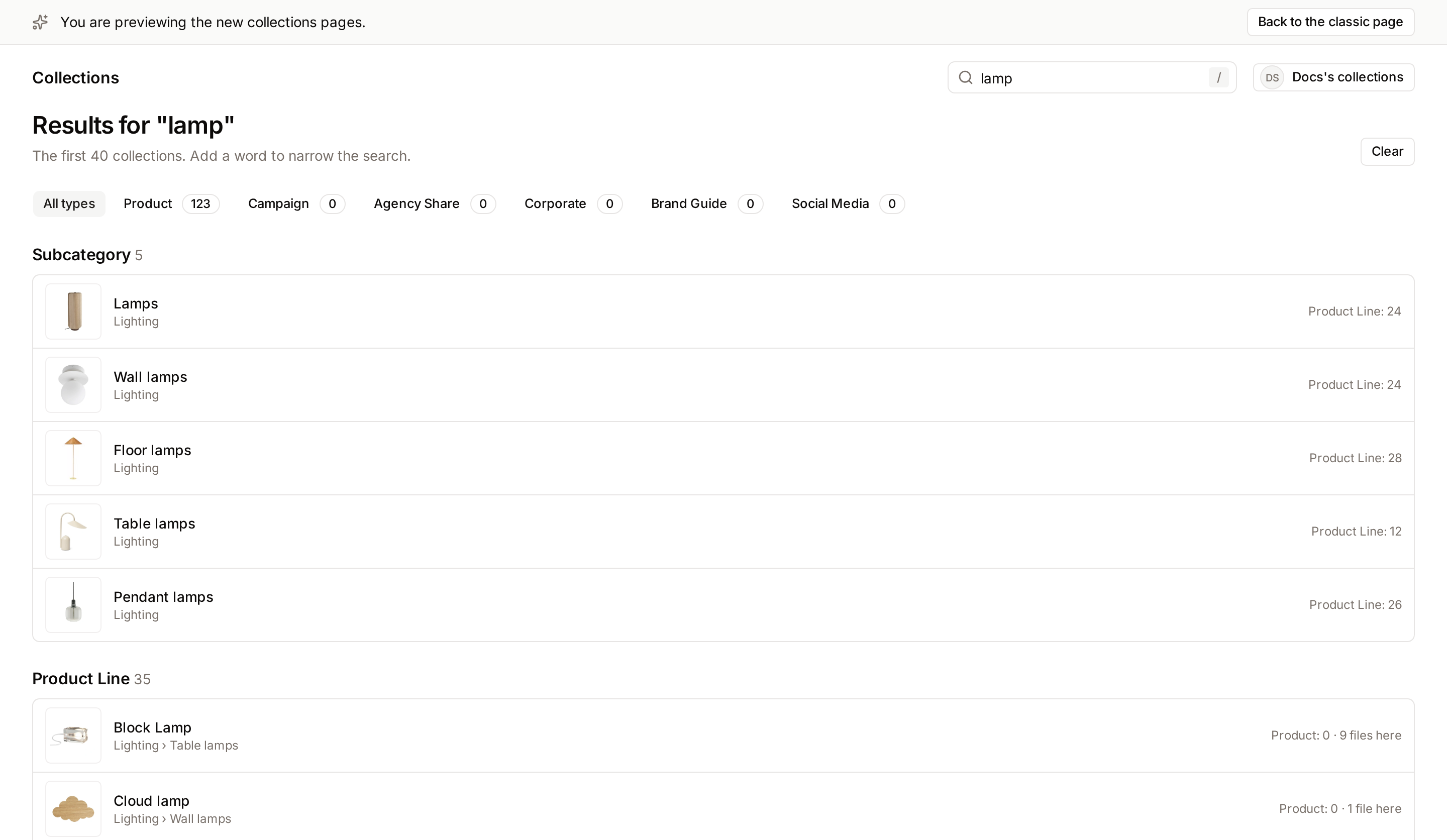1447x840 pixels.
Task: Click the Product Line section heading
Action: pos(81,679)
